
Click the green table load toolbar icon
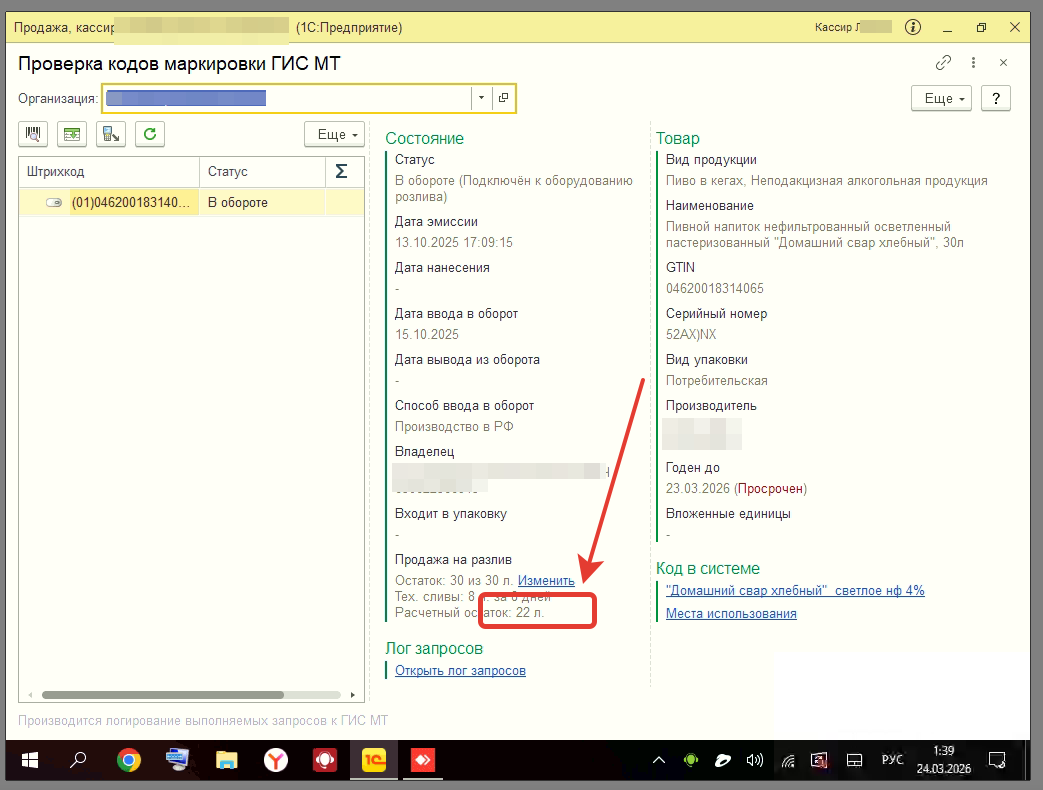[x=72, y=134]
